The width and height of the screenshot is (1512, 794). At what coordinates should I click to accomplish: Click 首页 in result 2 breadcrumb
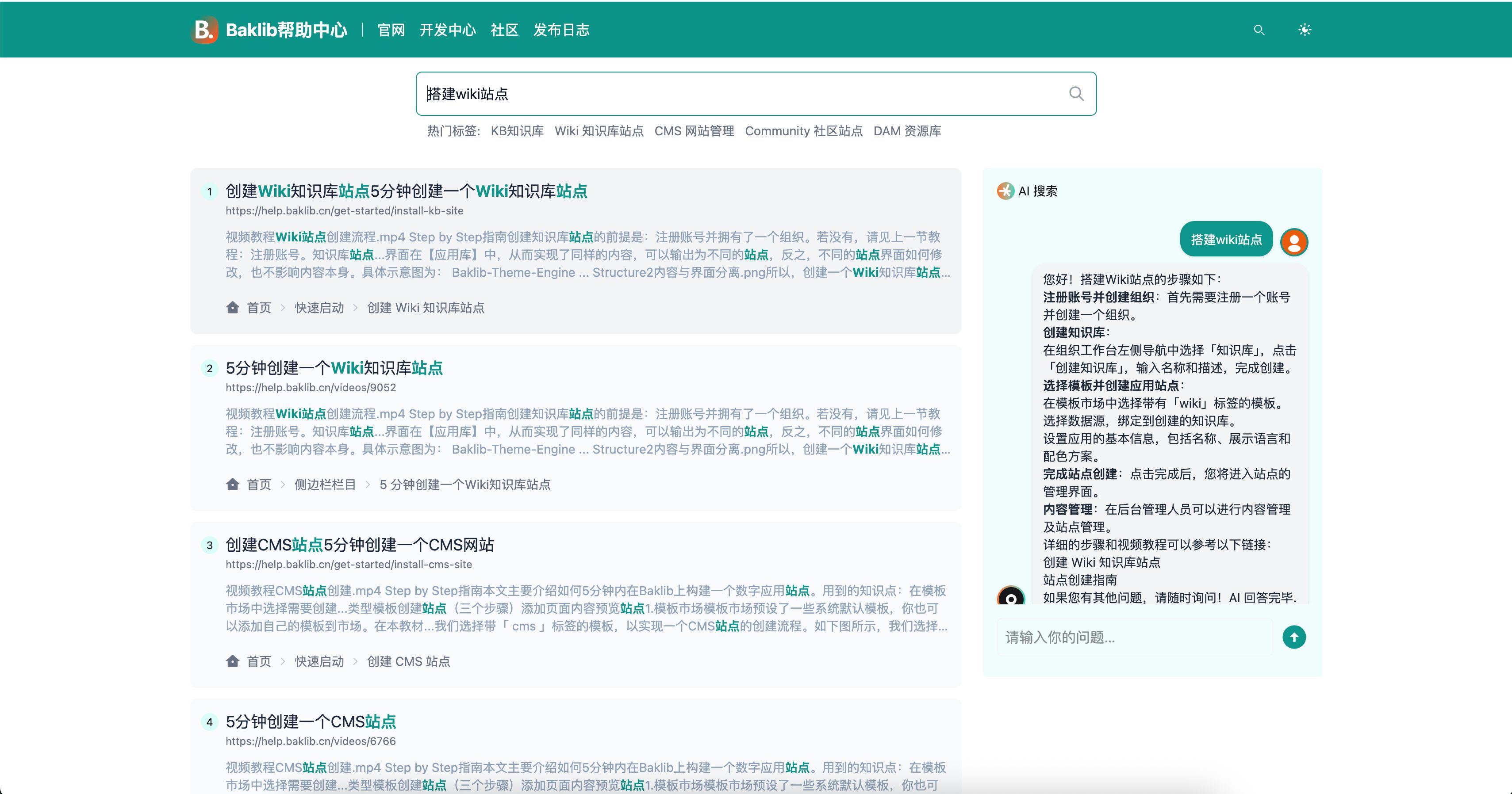pyautogui.click(x=259, y=485)
